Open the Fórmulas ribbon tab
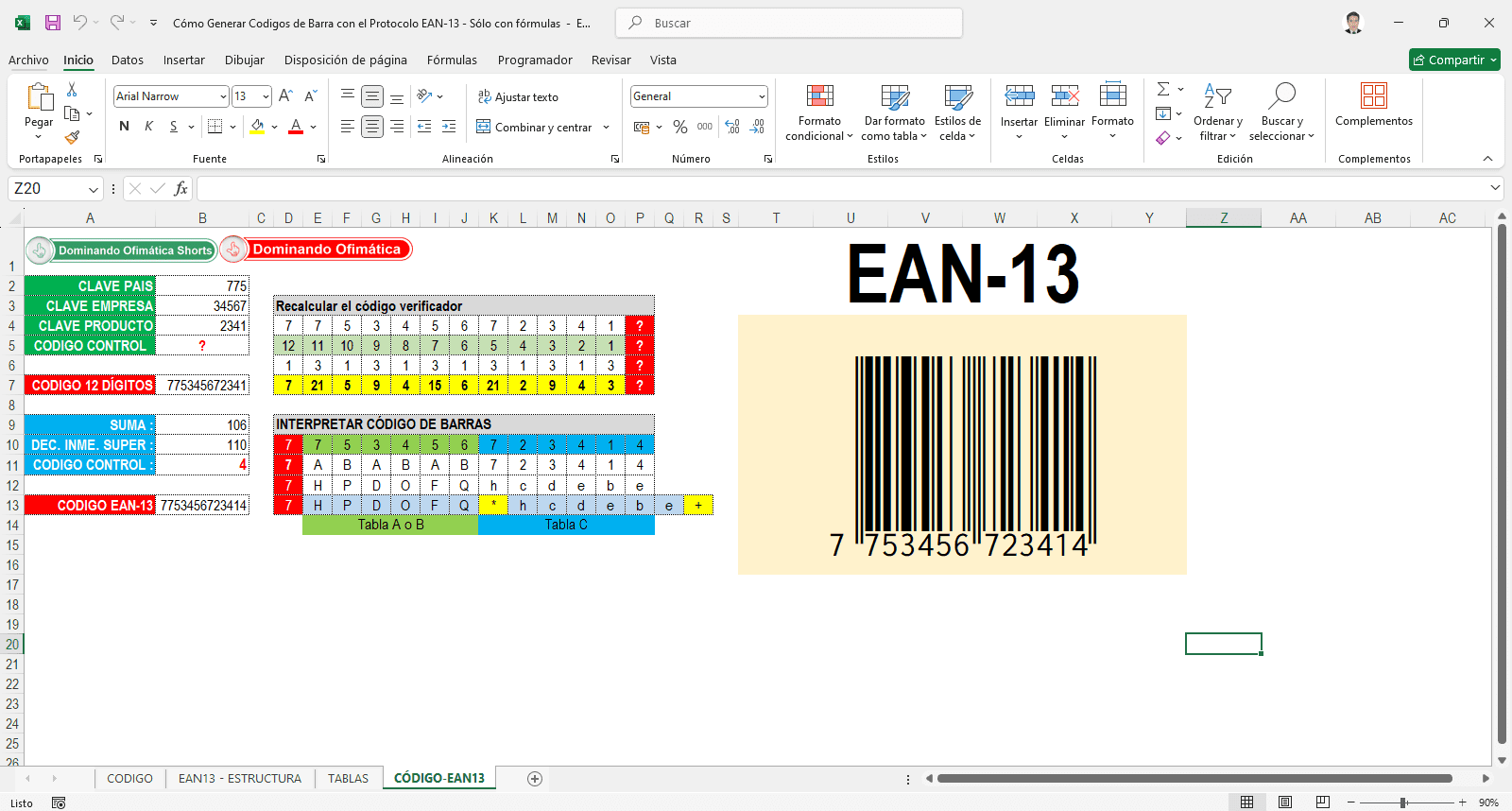The image size is (1512, 811). (x=452, y=60)
